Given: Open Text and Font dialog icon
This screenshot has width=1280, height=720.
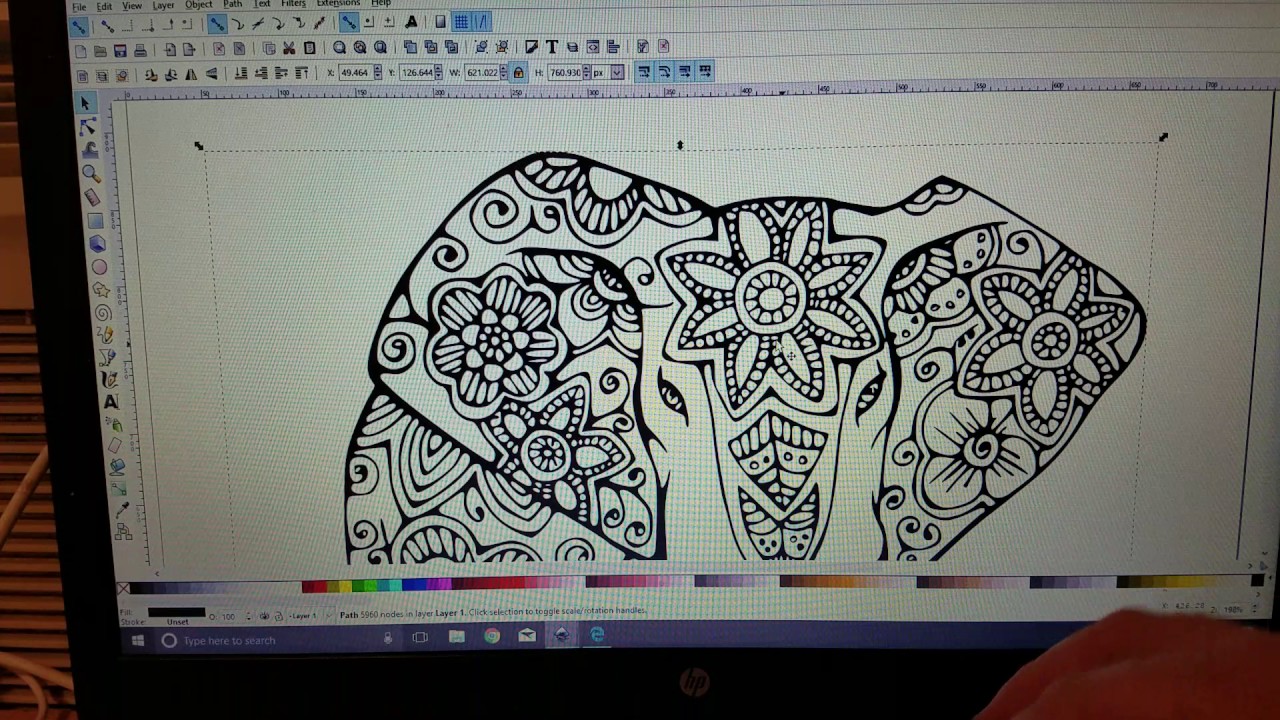Looking at the screenshot, I should pyautogui.click(x=552, y=47).
